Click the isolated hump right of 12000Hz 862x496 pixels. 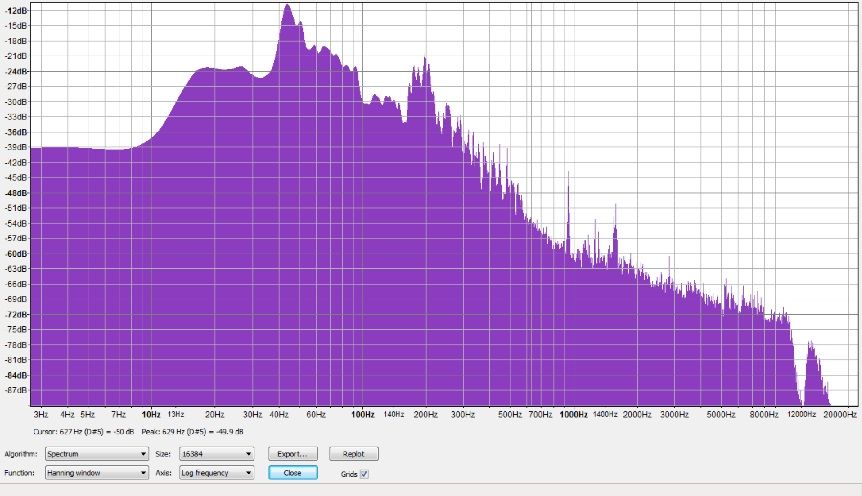(811, 350)
